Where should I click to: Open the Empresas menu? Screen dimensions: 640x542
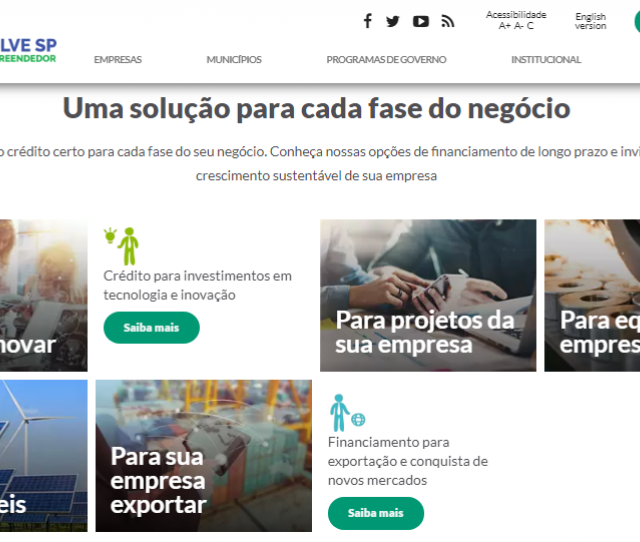coord(118,60)
